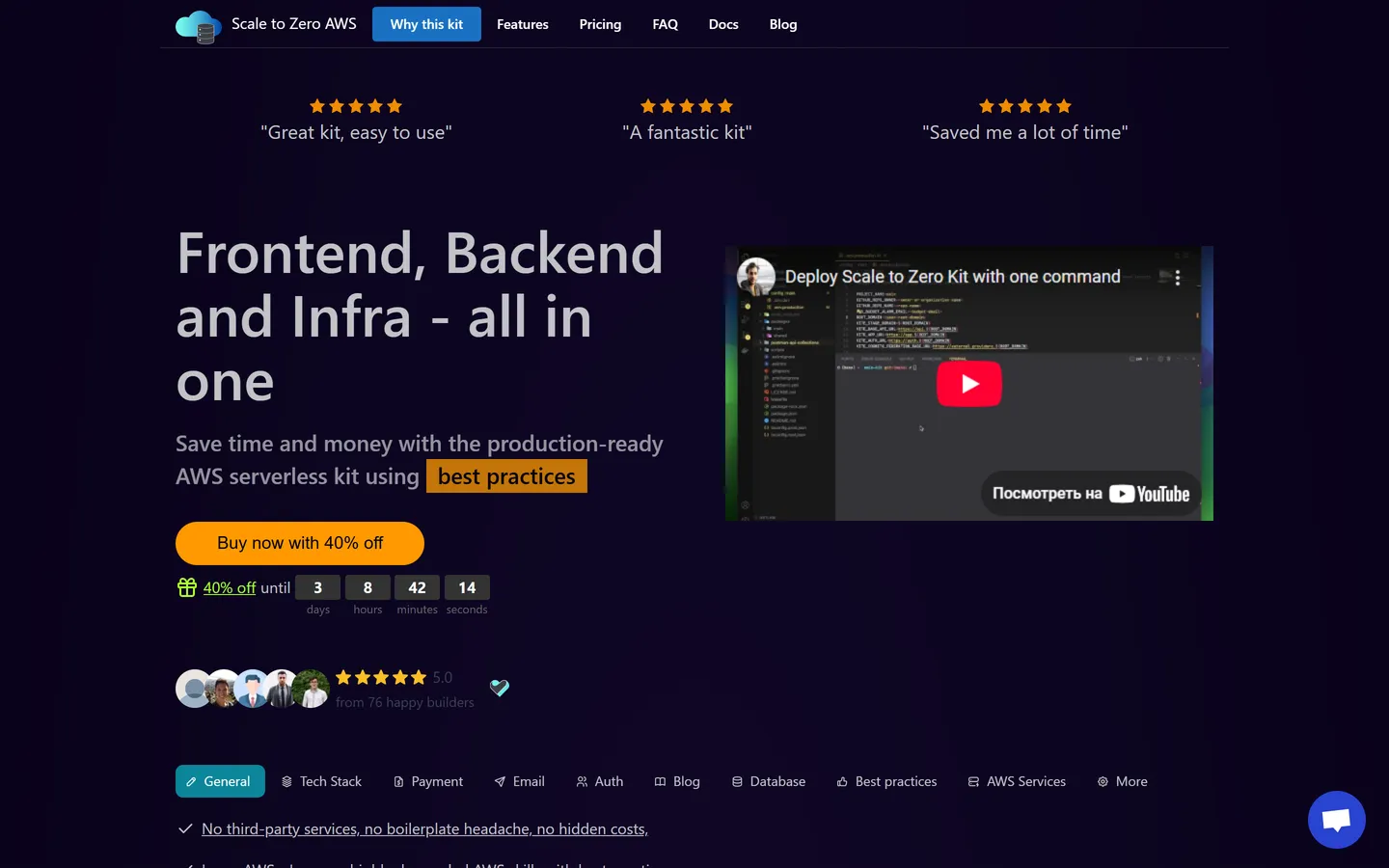Screen dimensions: 1389x868
Task: Click the layers icon on Tech Stack tab
Action: [286, 782]
